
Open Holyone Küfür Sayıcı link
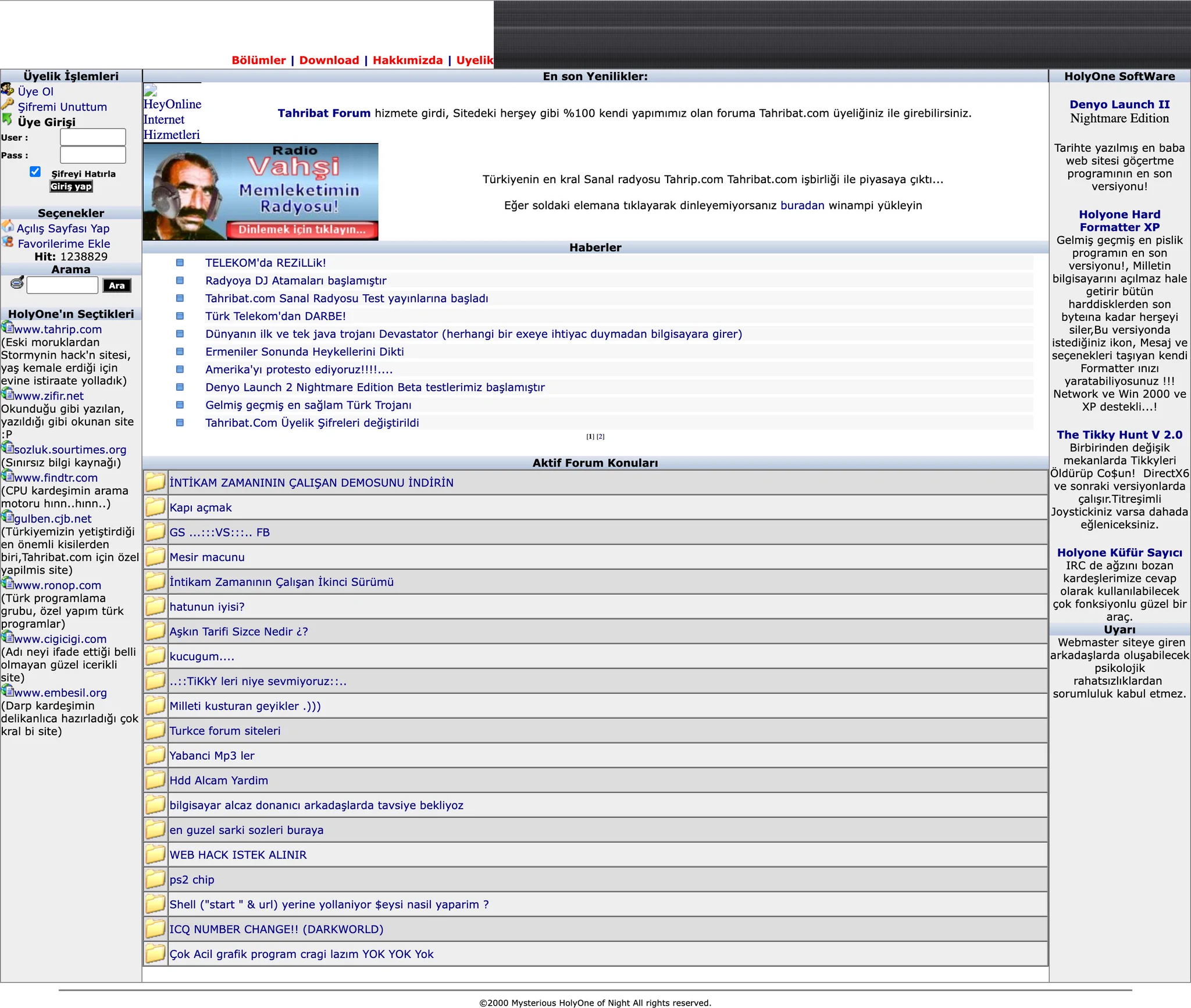pyautogui.click(x=1119, y=553)
